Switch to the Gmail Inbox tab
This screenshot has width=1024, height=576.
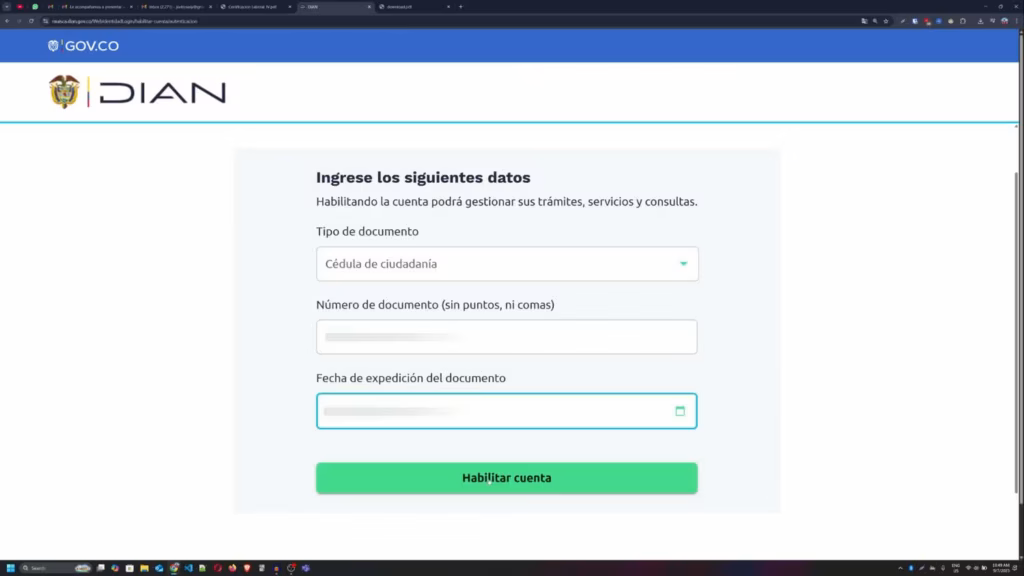coord(176,7)
